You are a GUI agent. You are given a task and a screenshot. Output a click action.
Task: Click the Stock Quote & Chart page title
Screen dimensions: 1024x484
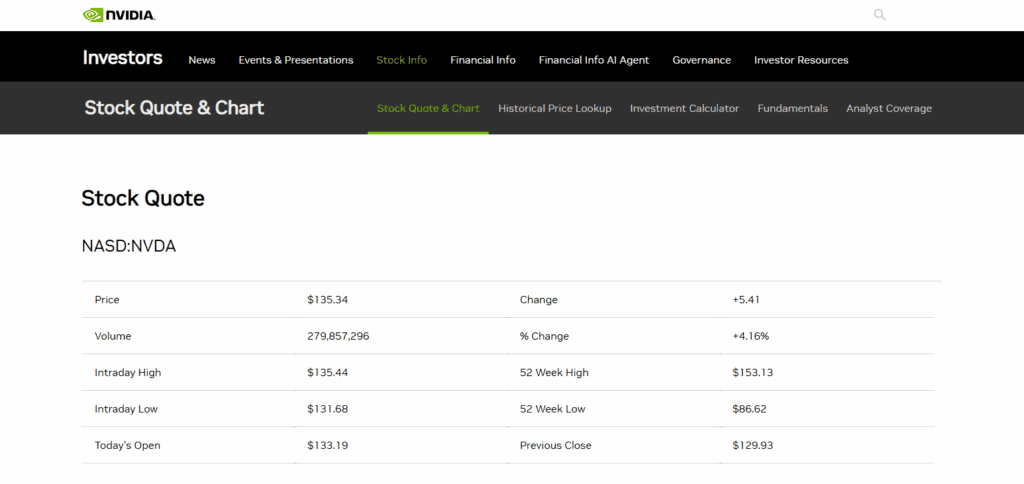(x=174, y=108)
